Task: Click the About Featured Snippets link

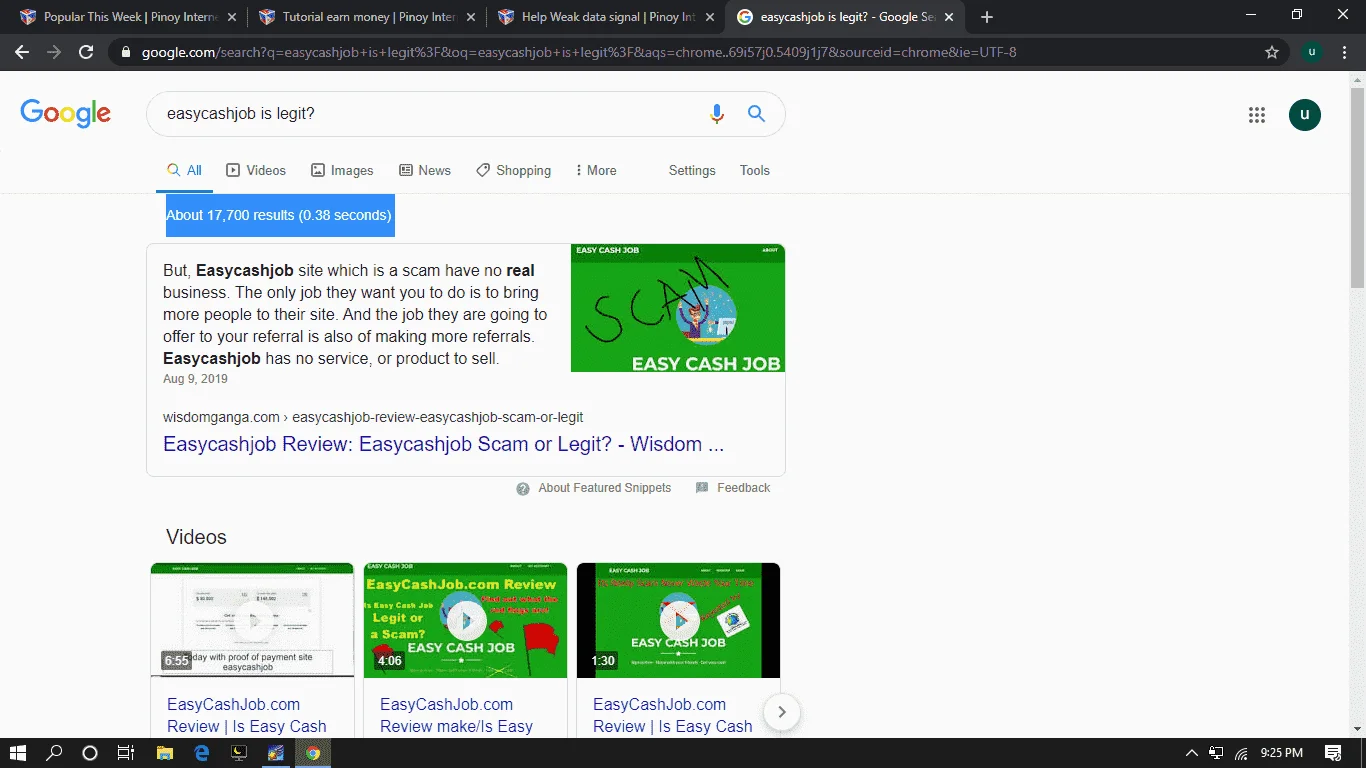Action: tap(605, 488)
